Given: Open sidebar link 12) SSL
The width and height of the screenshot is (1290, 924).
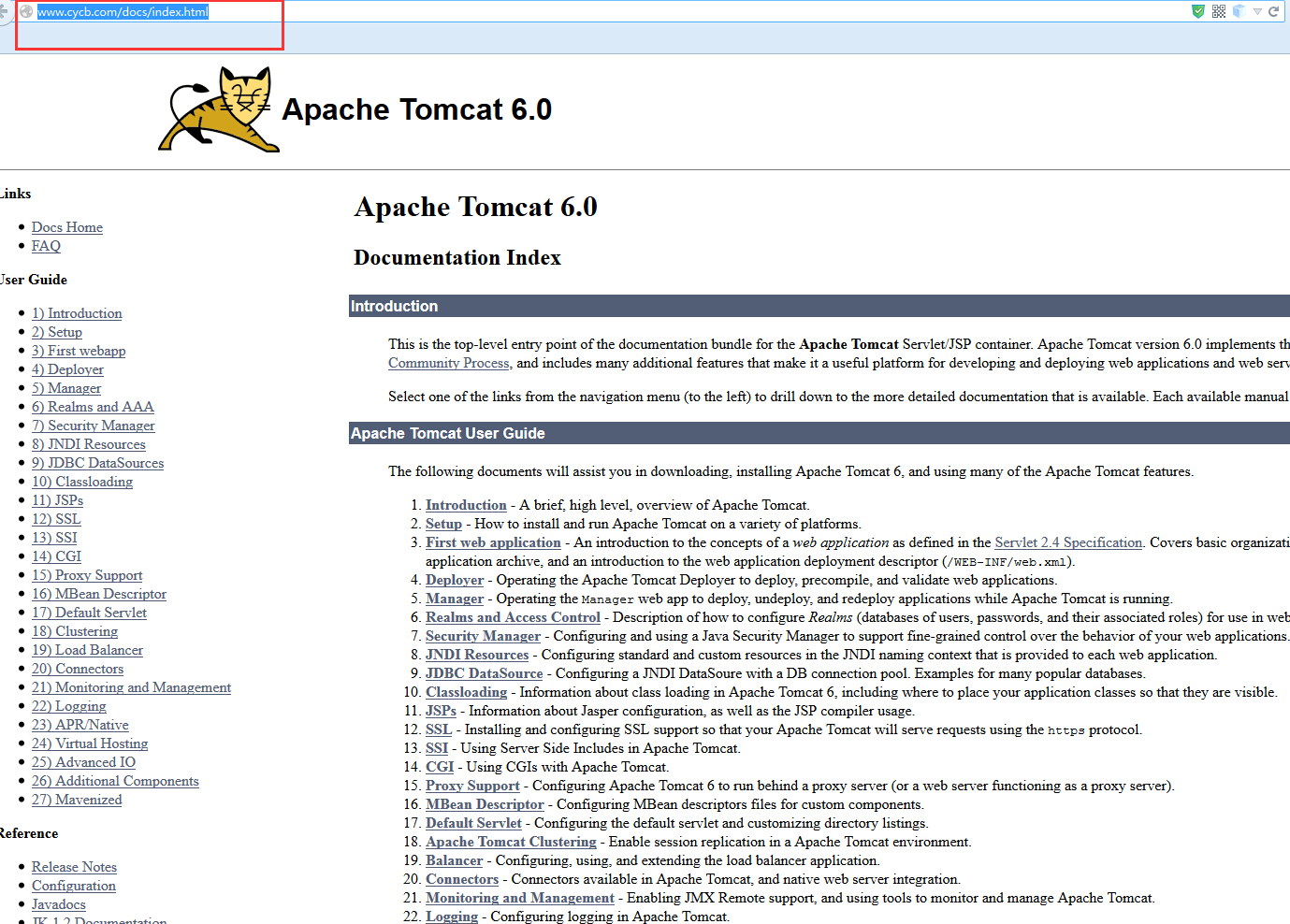Looking at the screenshot, I should pyautogui.click(x=56, y=519).
